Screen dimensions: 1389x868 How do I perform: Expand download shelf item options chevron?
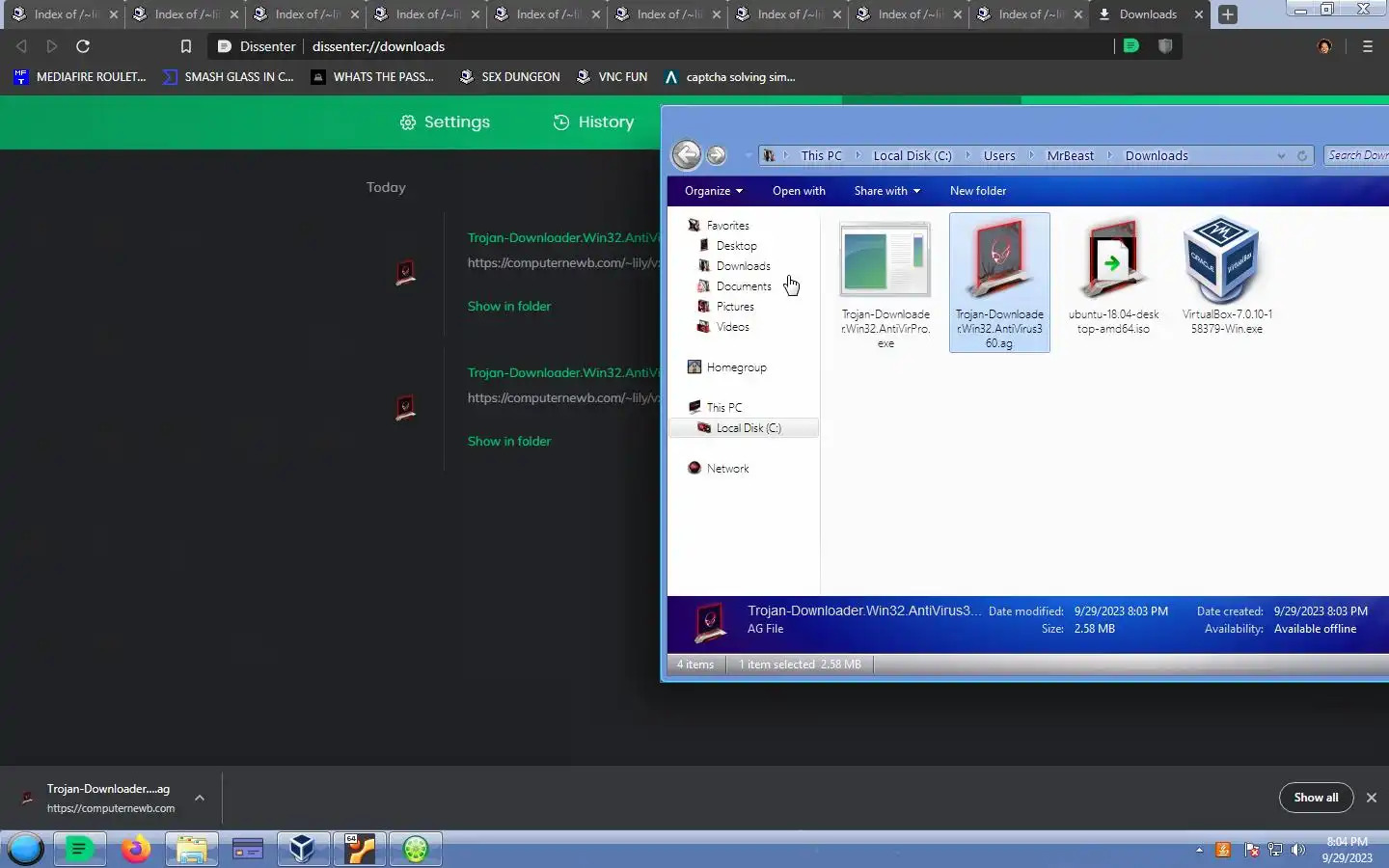click(200, 798)
